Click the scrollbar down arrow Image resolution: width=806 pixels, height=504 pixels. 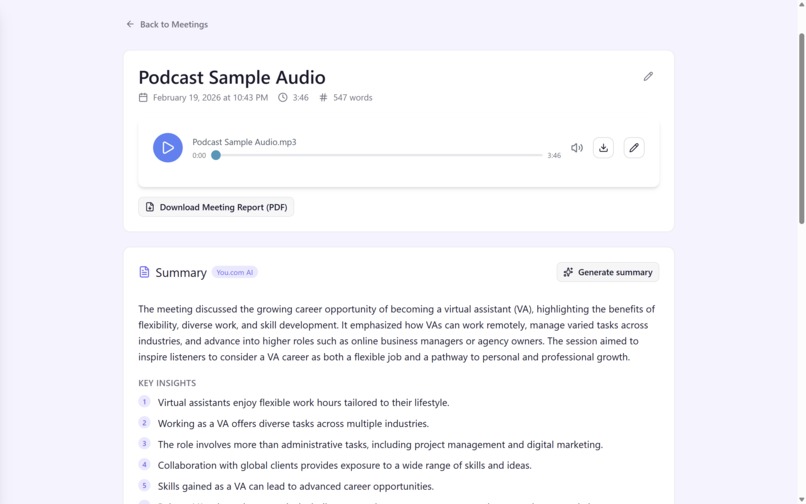[x=801, y=500]
